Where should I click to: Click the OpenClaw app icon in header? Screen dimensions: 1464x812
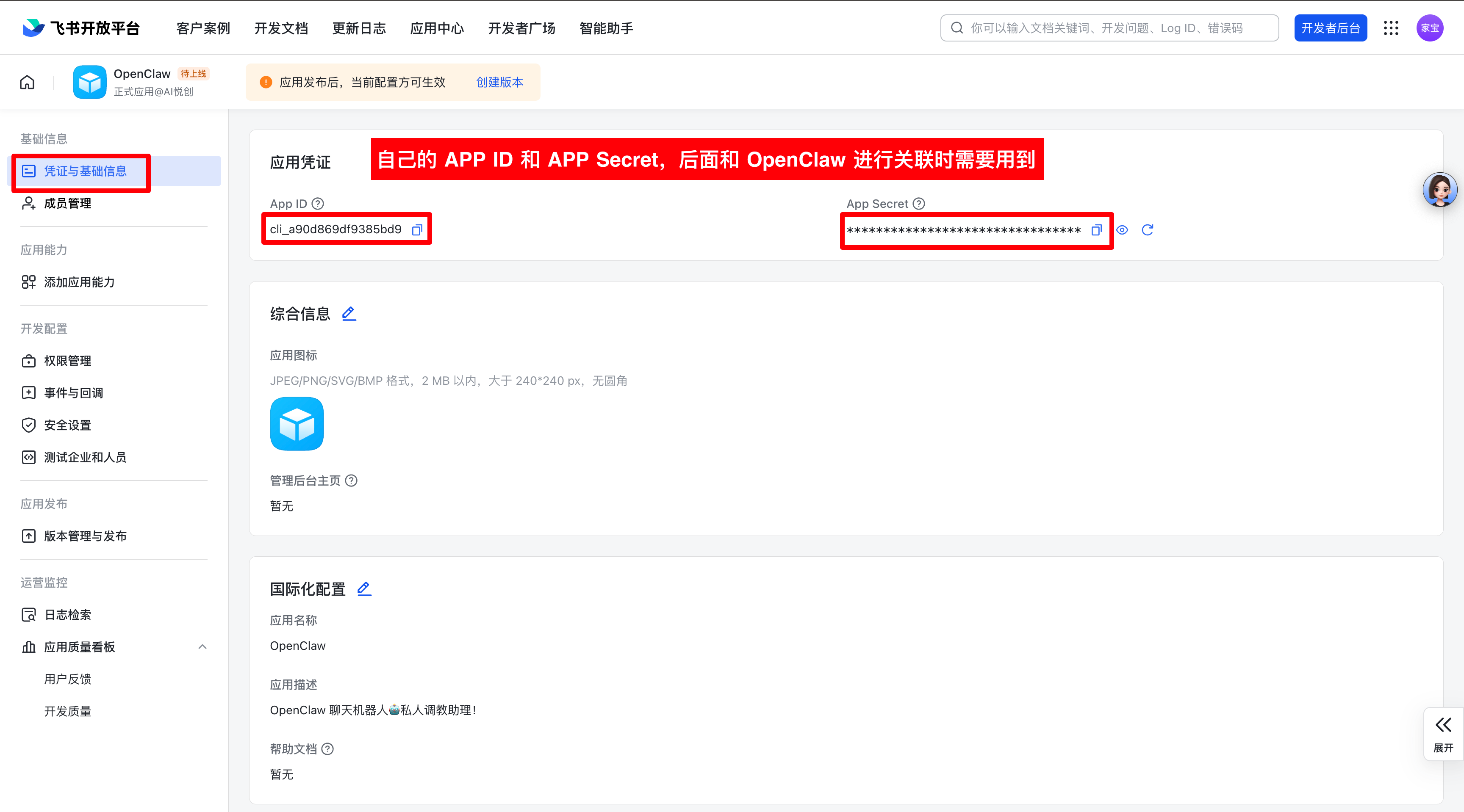[89, 82]
